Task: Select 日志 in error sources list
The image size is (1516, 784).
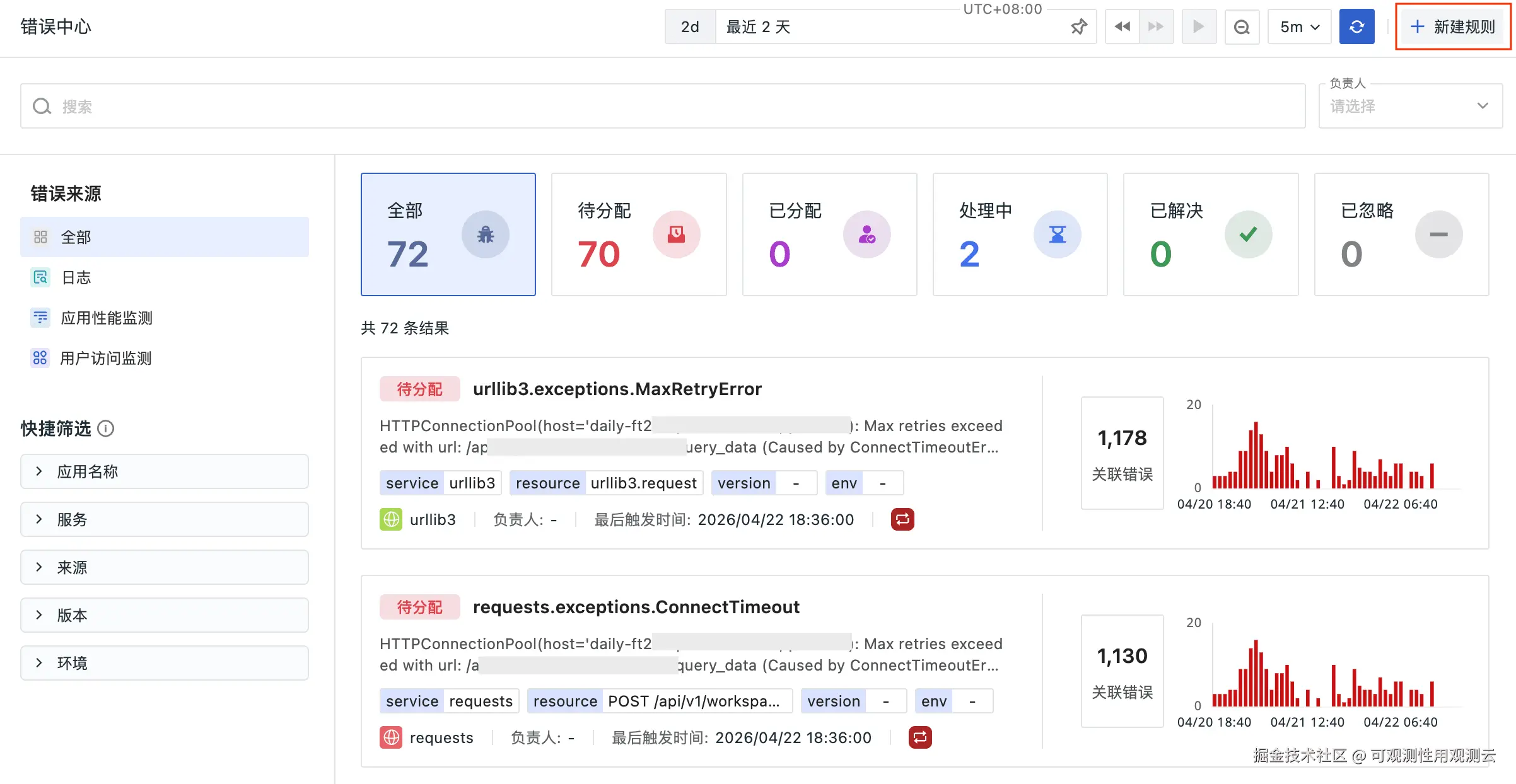Action: click(76, 277)
